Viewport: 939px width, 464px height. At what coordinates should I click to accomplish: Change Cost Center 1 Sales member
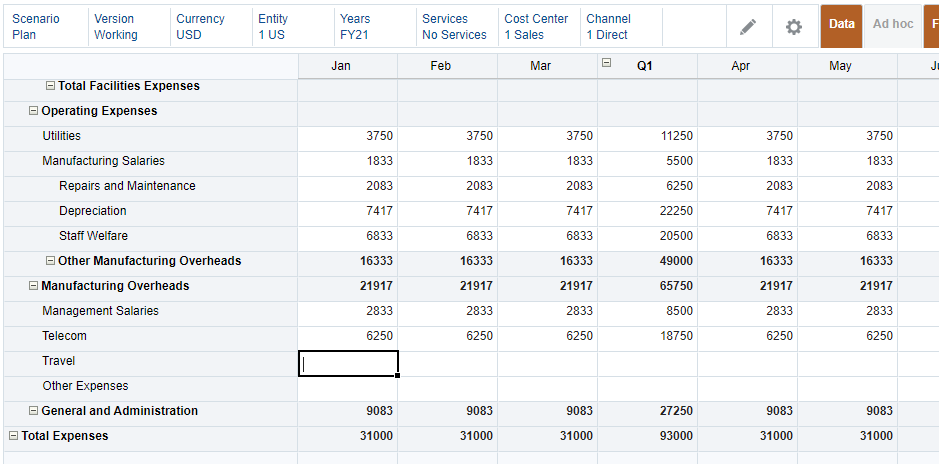[x=539, y=27]
